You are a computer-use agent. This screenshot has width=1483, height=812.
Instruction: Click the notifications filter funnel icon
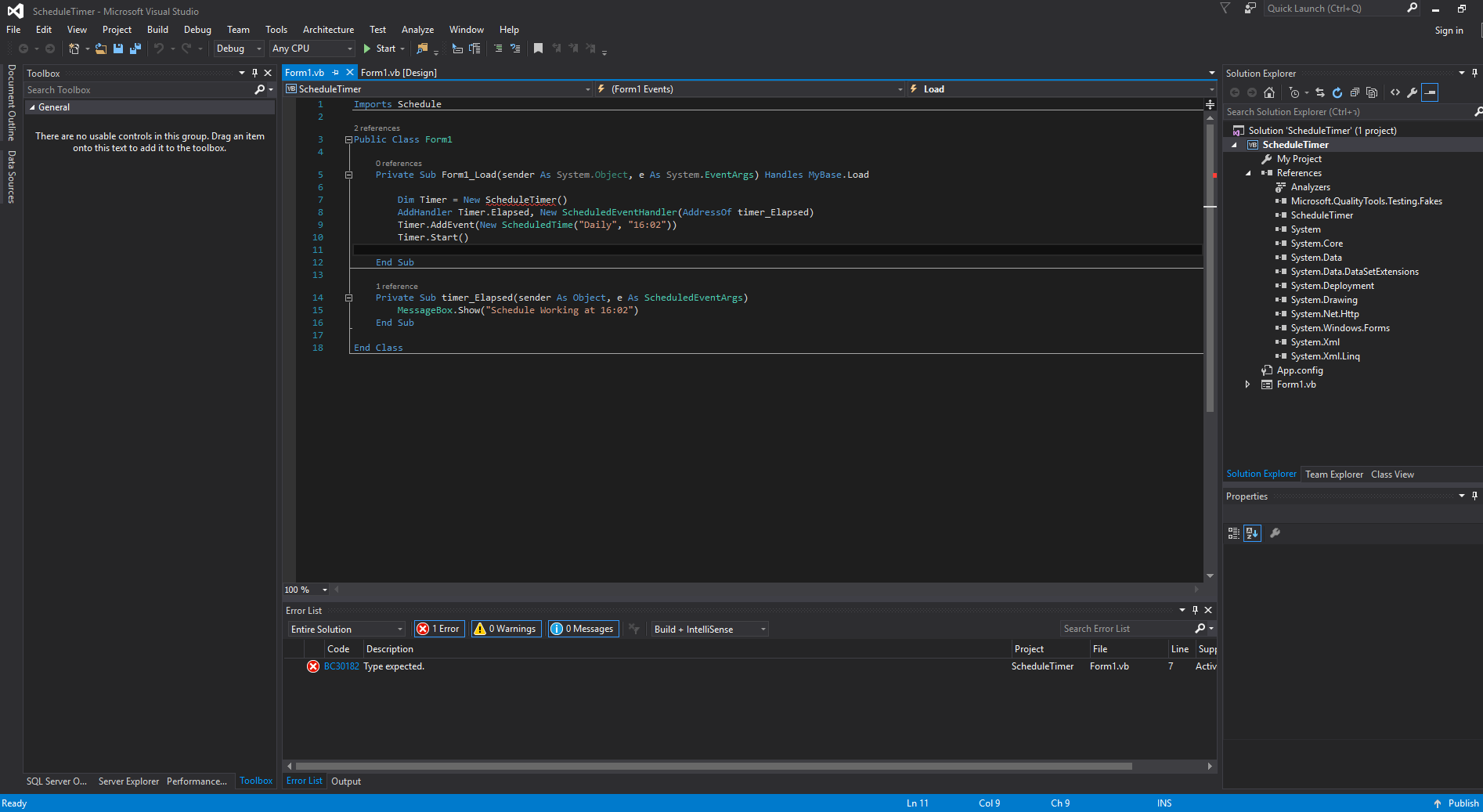1225,9
